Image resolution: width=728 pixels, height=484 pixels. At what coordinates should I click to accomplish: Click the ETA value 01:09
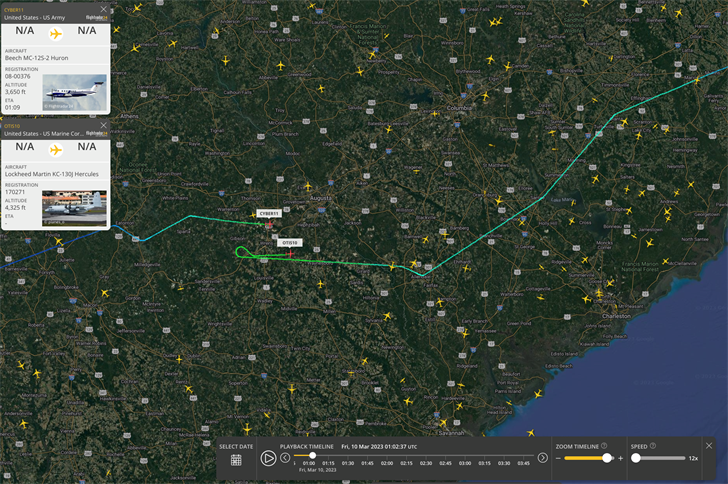13,107
